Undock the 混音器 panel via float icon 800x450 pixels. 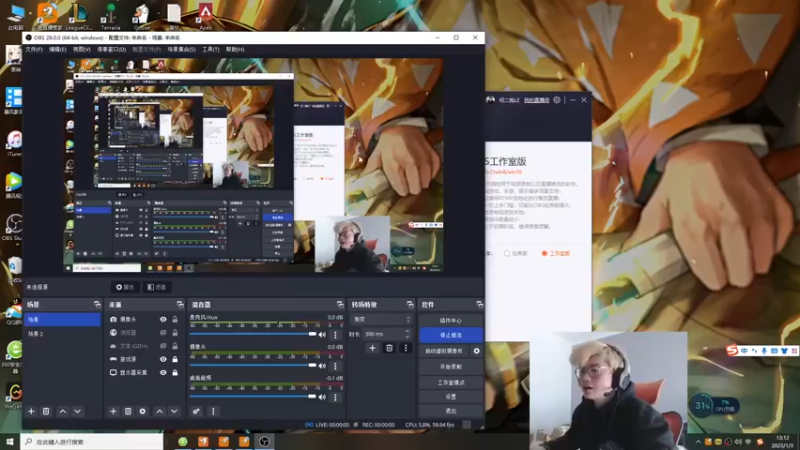340,305
